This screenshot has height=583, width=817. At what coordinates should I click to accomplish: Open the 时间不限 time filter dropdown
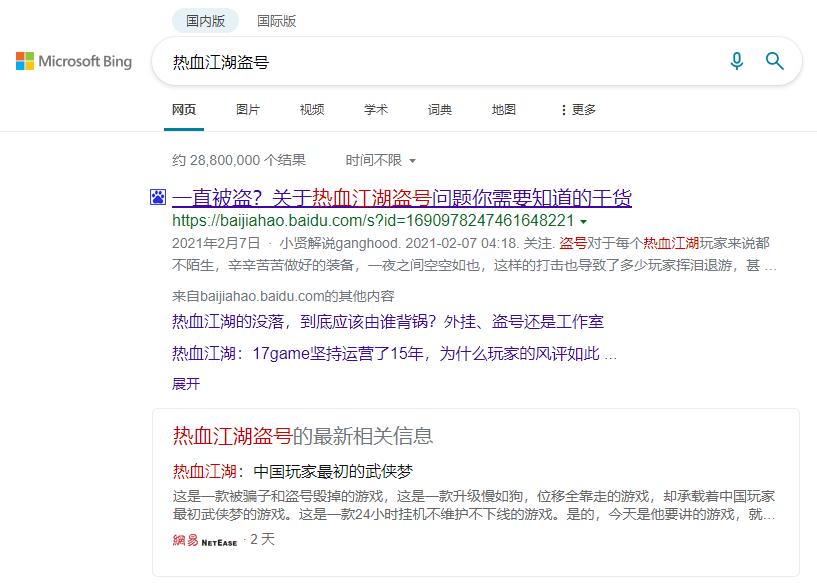point(382,160)
